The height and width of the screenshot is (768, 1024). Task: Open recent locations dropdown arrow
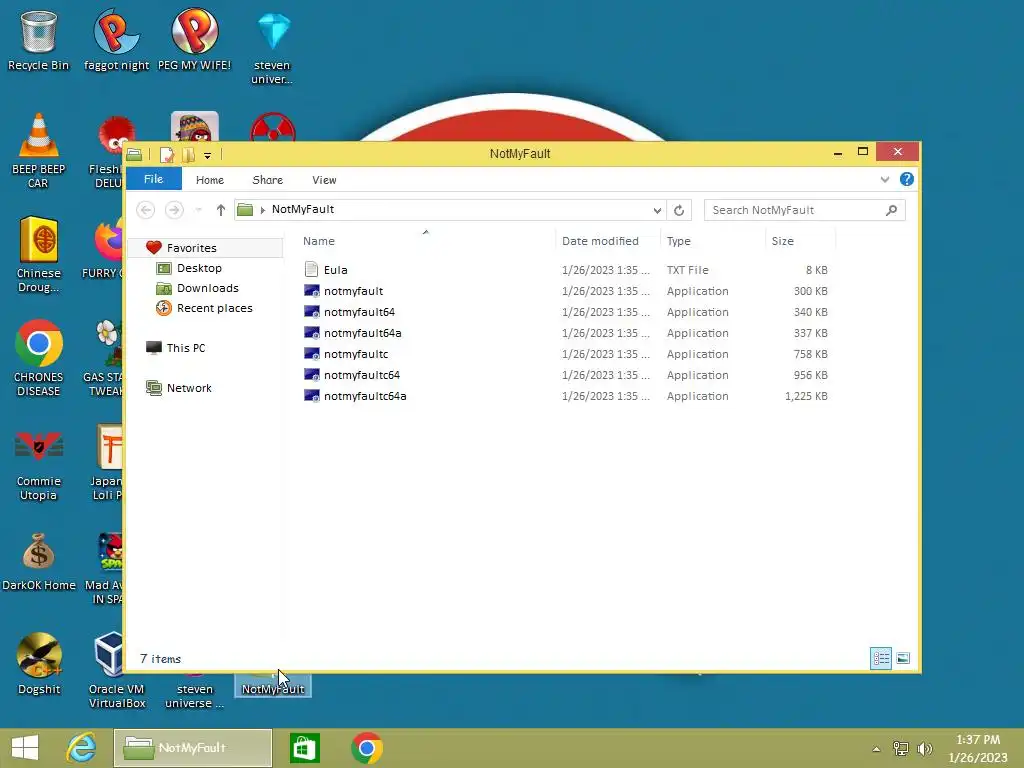pyautogui.click(x=199, y=210)
